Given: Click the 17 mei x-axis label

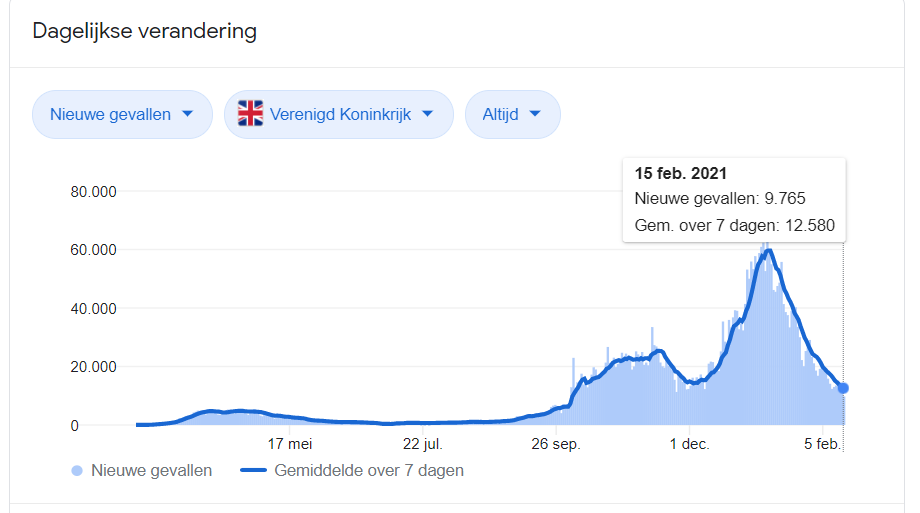Looking at the screenshot, I should tap(290, 444).
